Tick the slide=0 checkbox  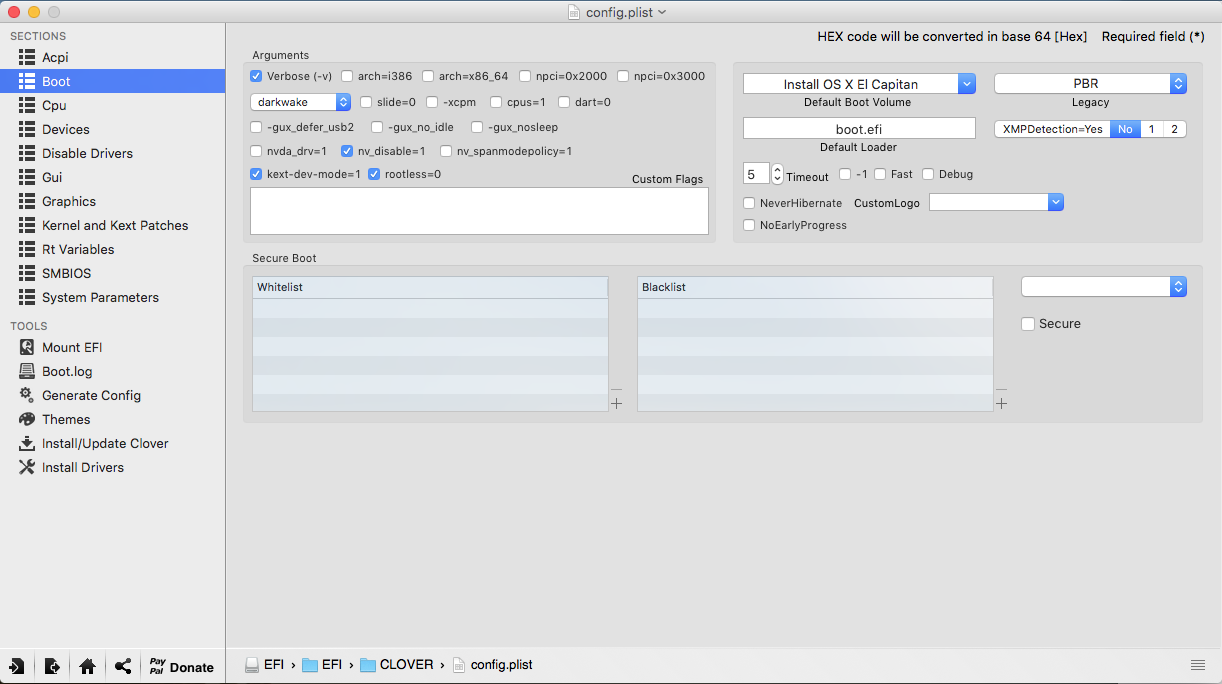click(366, 102)
